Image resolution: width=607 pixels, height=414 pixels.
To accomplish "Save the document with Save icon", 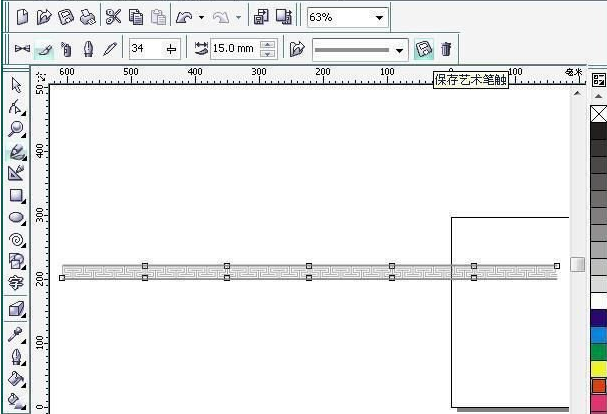I will click(x=66, y=17).
